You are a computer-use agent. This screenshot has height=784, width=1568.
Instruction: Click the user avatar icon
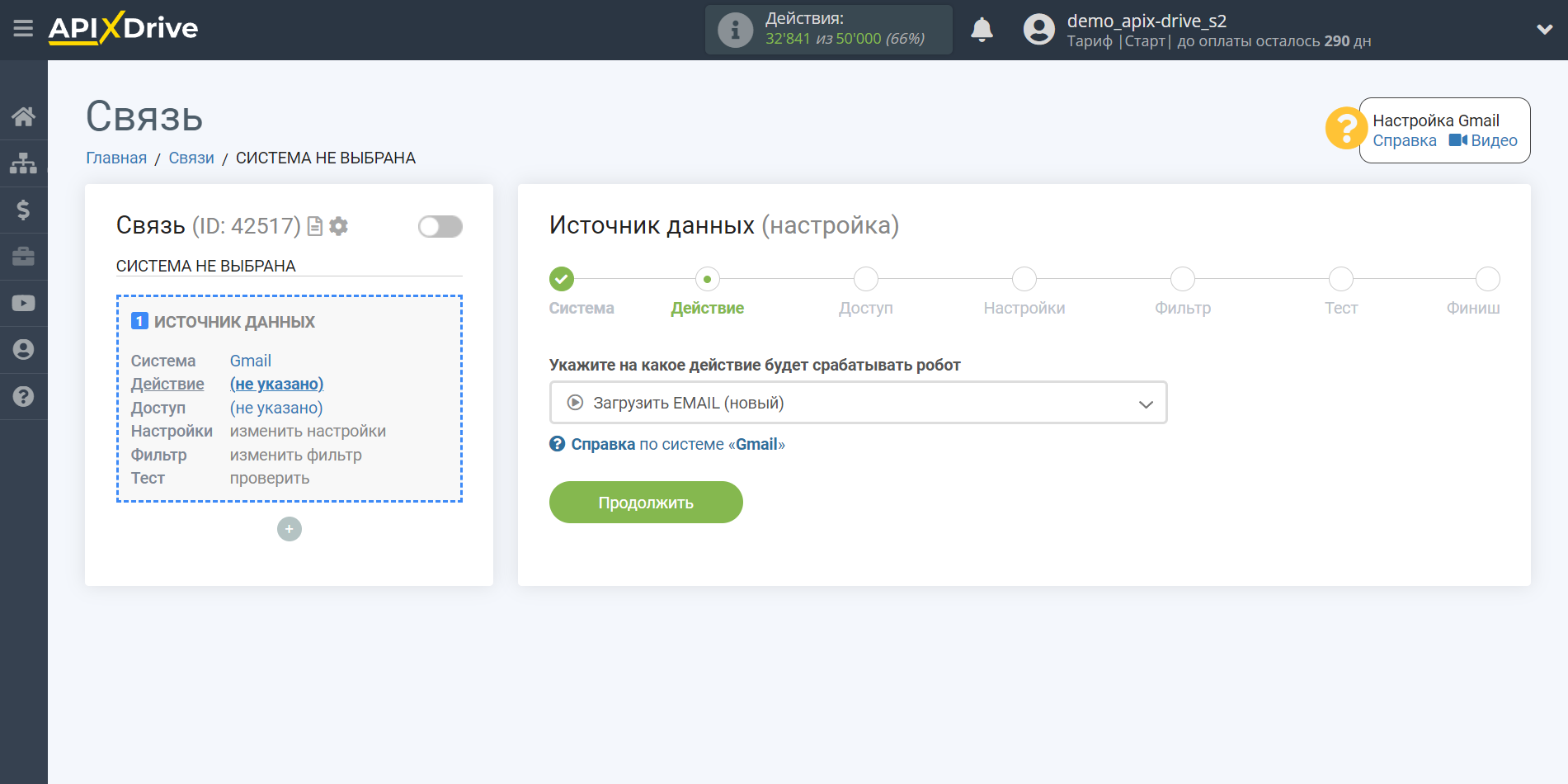click(x=1038, y=30)
